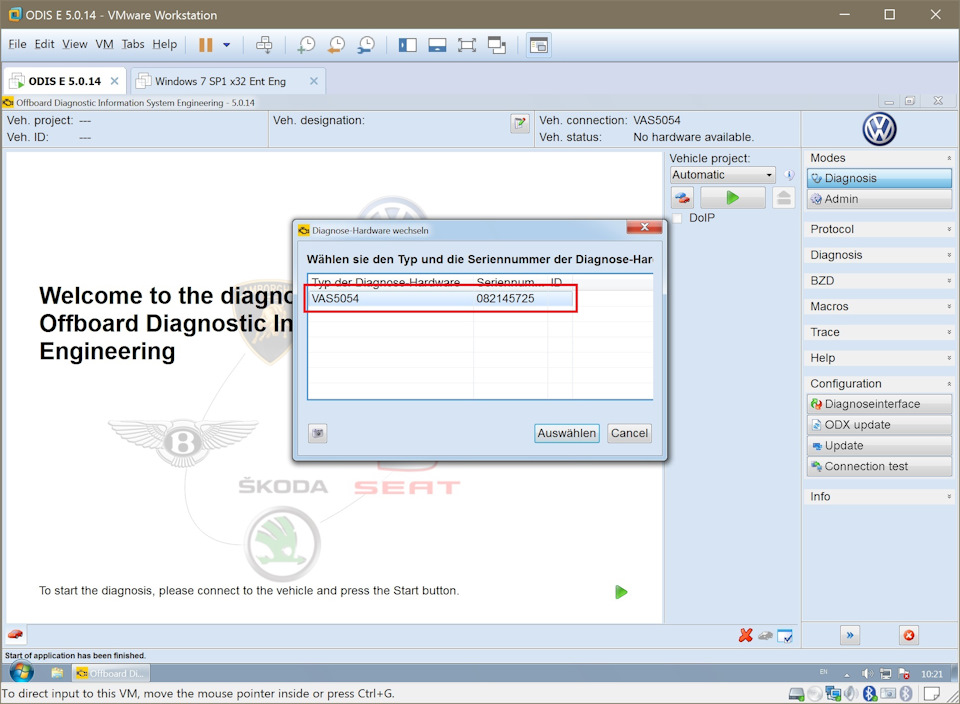The image size is (960, 704).
Task: Select the VAS5054 hardware row
Action: (441, 299)
